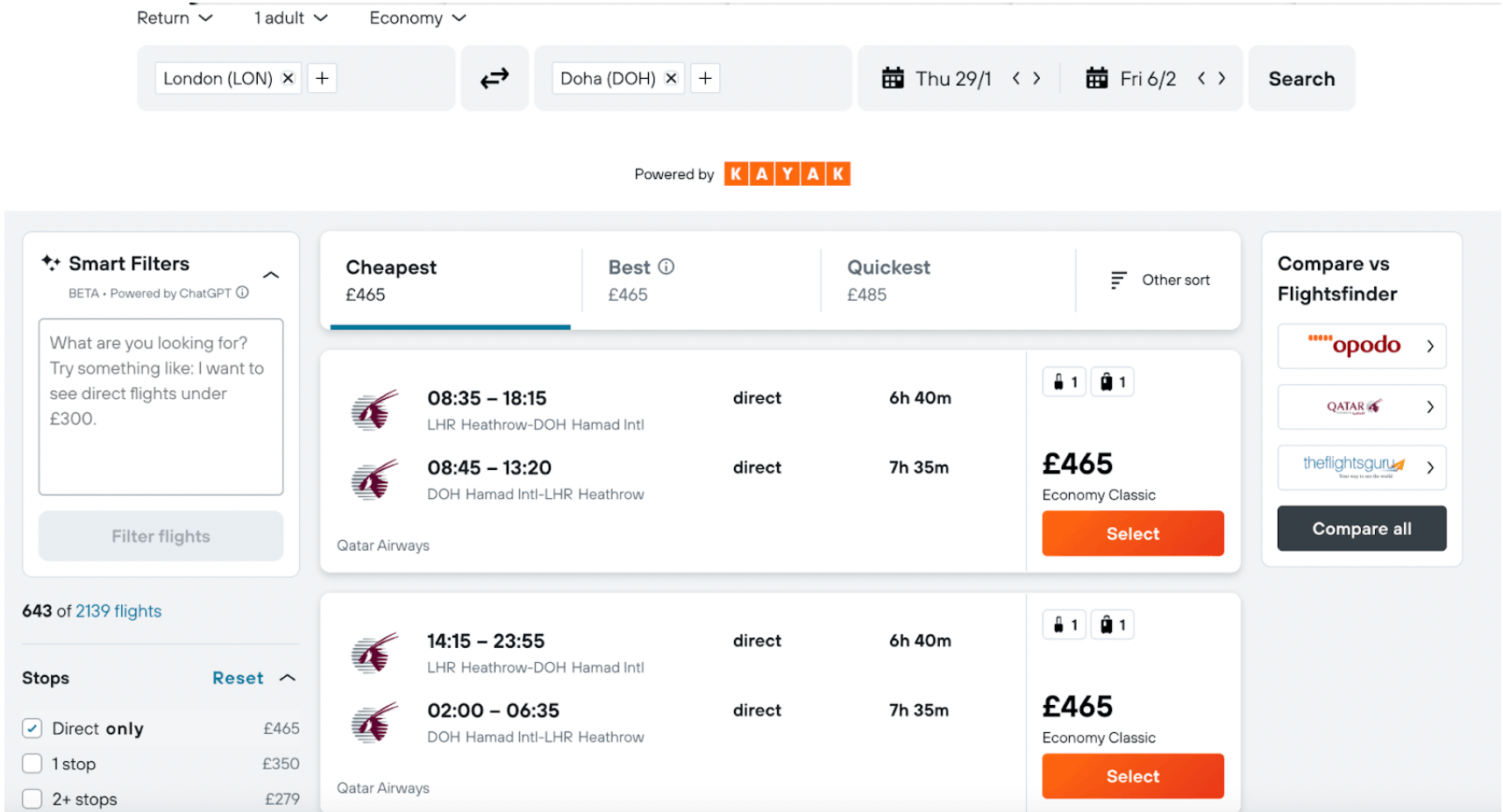Collapse the Smart Filters panel
This screenshot has height=812, width=1503.
point(272,275)
